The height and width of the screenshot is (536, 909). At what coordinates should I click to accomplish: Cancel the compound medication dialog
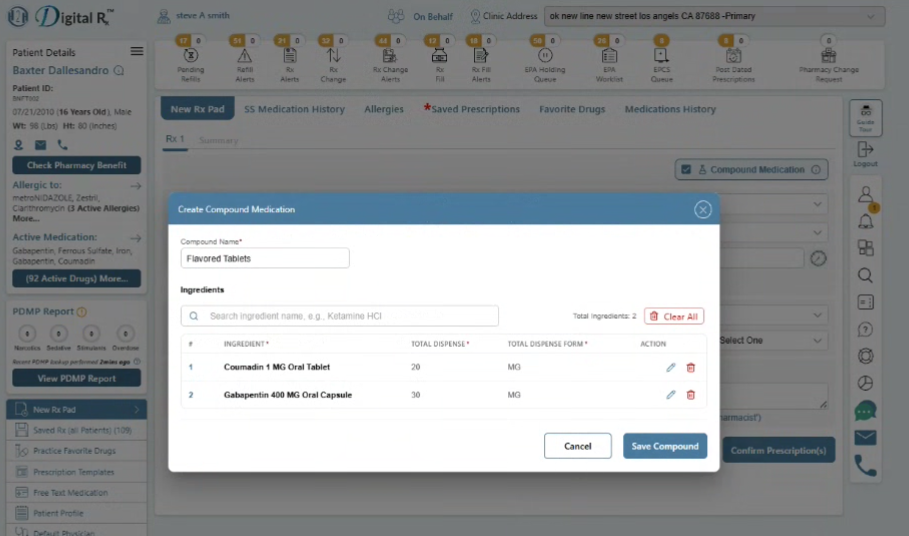coord(577,446)
